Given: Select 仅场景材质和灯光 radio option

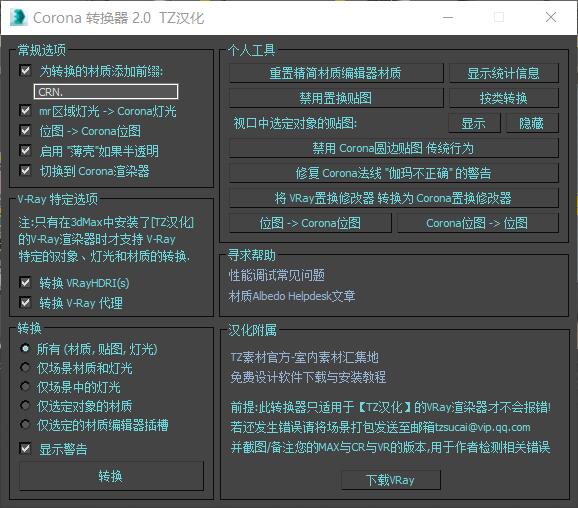Looking at the screenshot, I should 25,367.
